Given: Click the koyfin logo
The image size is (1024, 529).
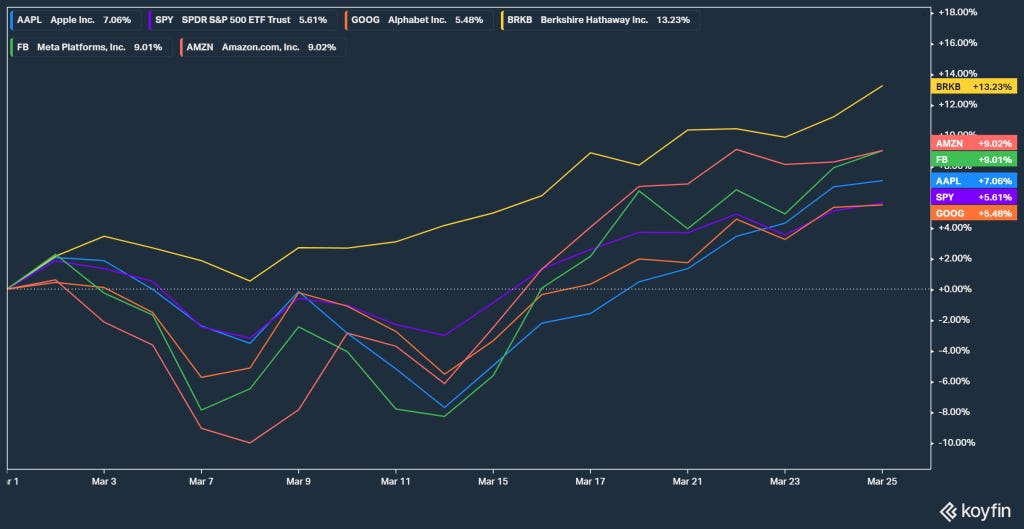Looking at the screenshot, I should point(976,511).
